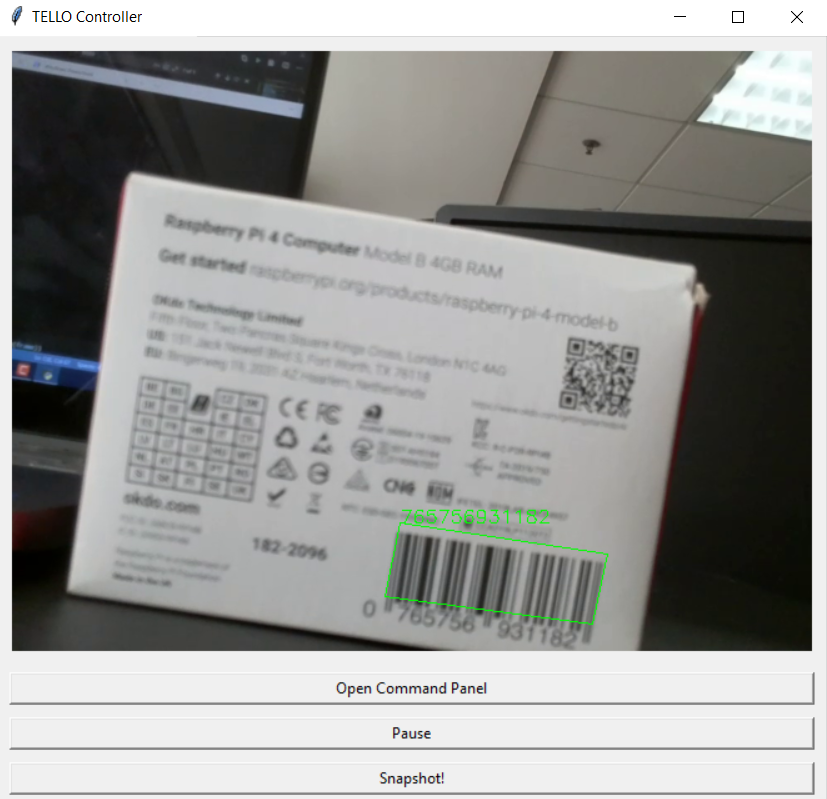The width and height of the screenshot is (827, 799).
Task: Pause the drone video feed
Action: (x=411, y=733)
